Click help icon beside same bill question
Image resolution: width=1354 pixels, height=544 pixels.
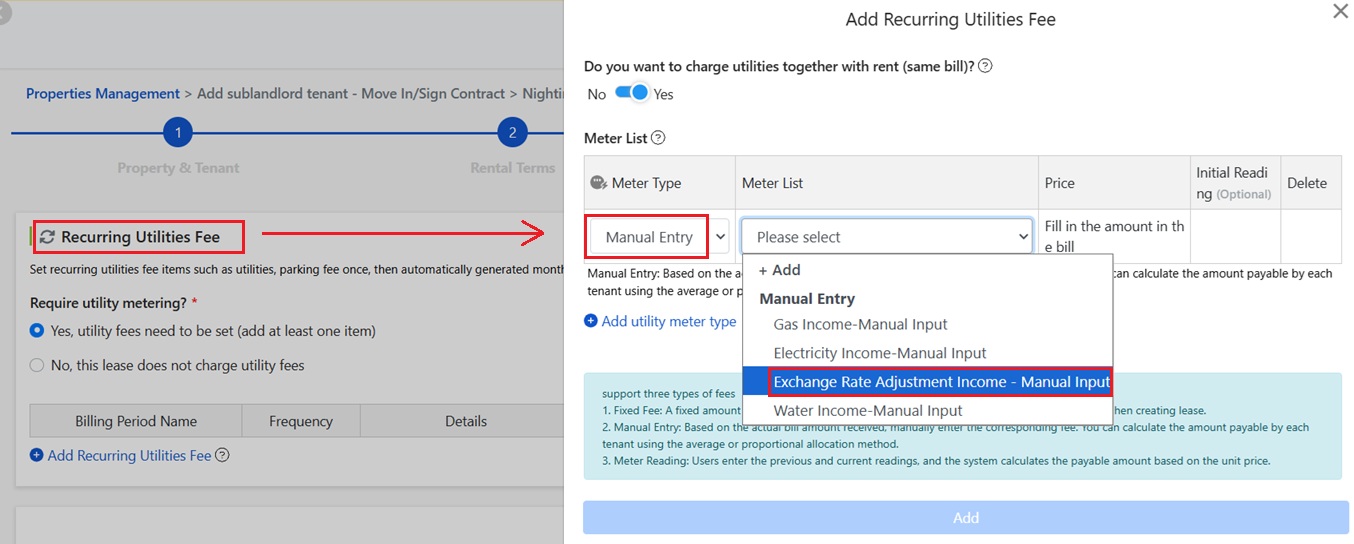click(x=985, y=66)
